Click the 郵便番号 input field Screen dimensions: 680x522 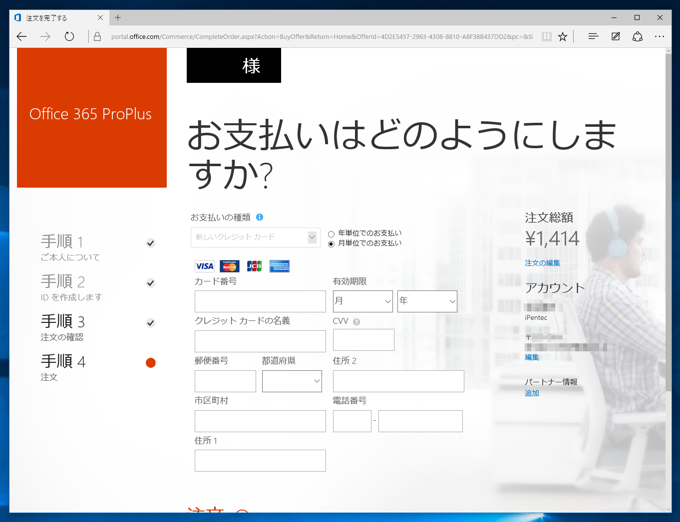click(x=225, y=381)
